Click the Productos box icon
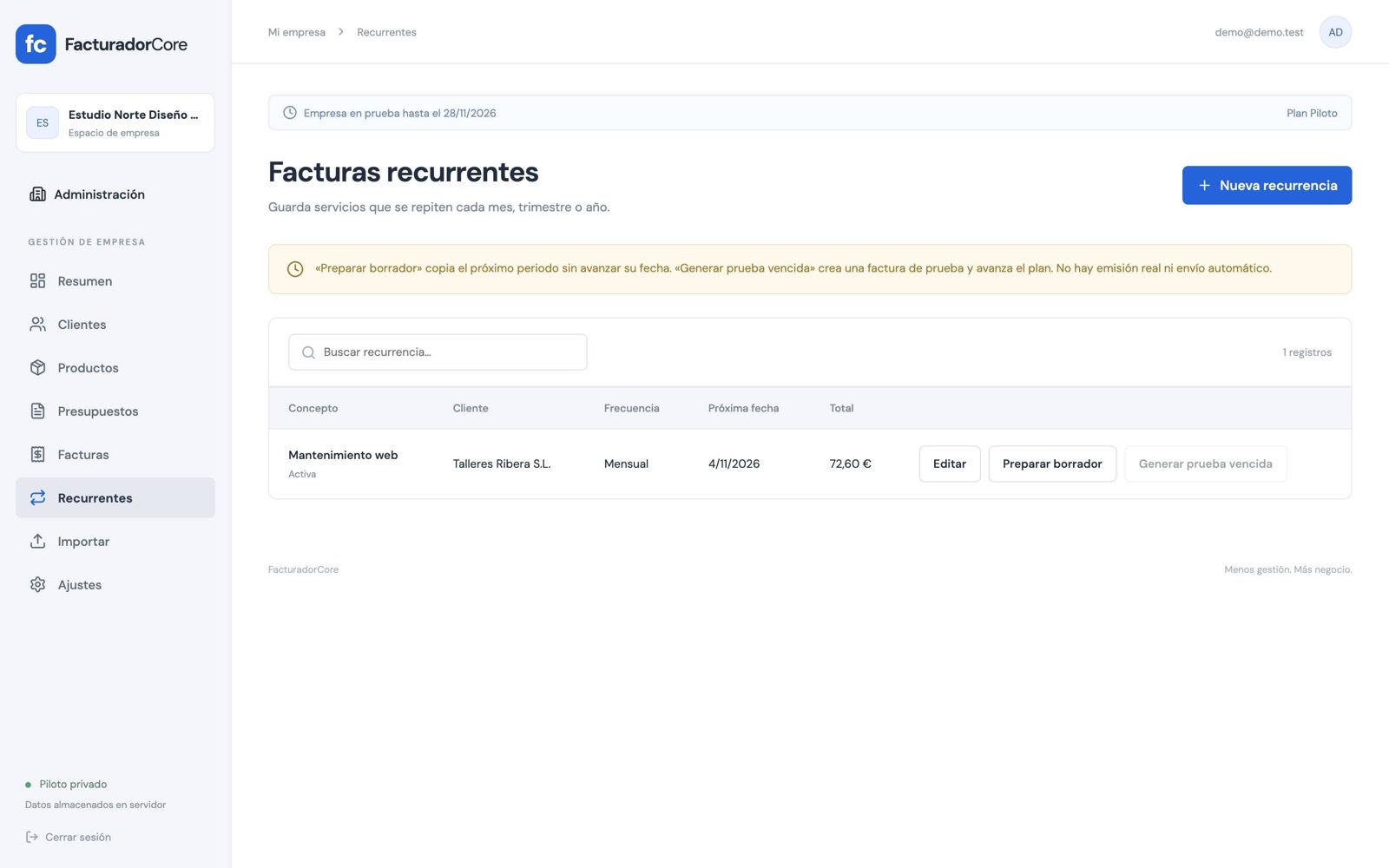 click(37, 368)
